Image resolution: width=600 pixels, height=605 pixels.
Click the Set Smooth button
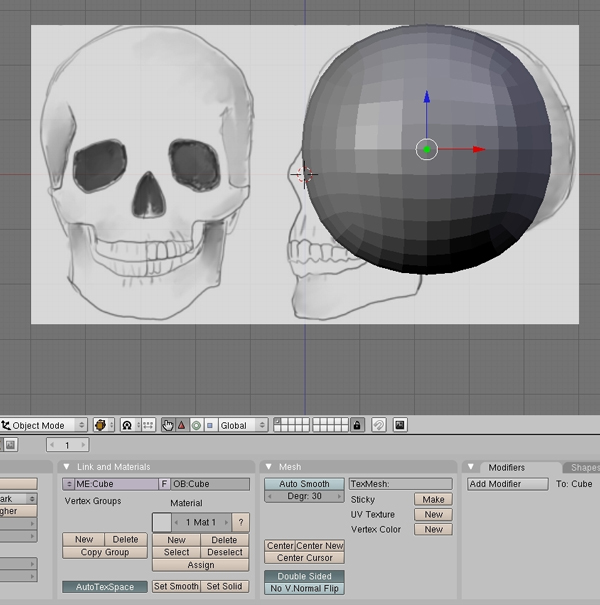176,586
